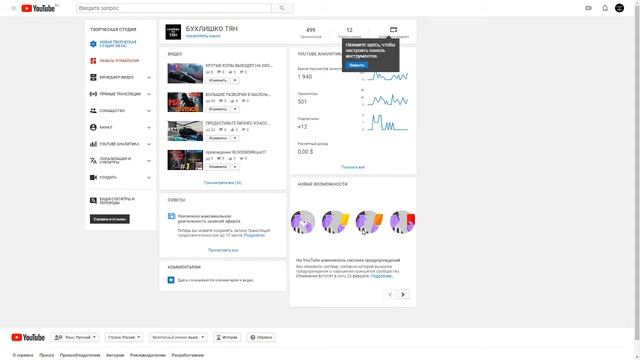Open the О сервисе footer link
This screenshot has width=640, height=360.
22,355
